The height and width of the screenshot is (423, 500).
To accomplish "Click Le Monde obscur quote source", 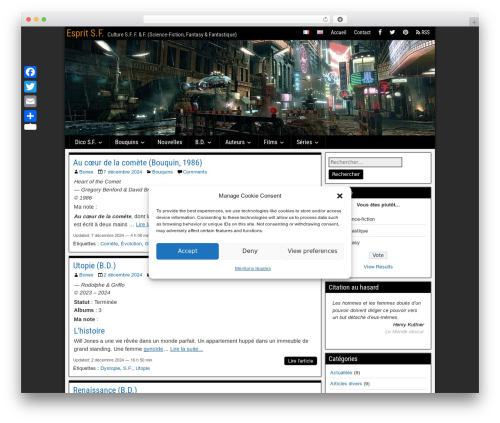I will coord(404,332).
